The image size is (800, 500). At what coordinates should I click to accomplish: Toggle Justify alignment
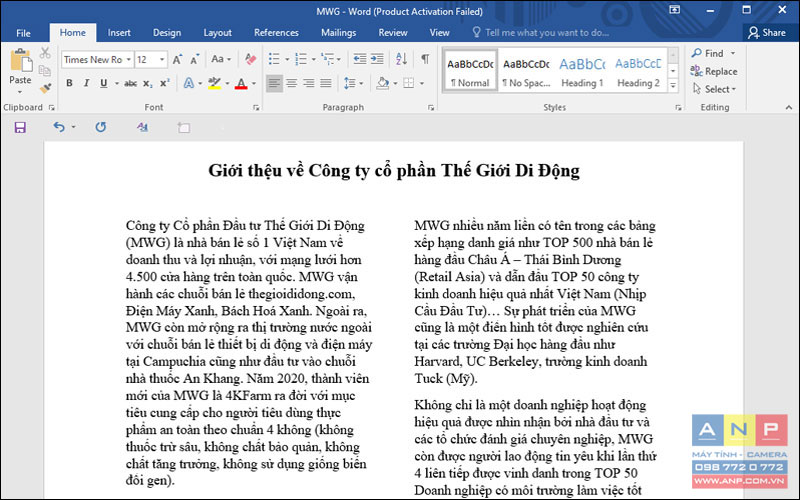(326, 83)
